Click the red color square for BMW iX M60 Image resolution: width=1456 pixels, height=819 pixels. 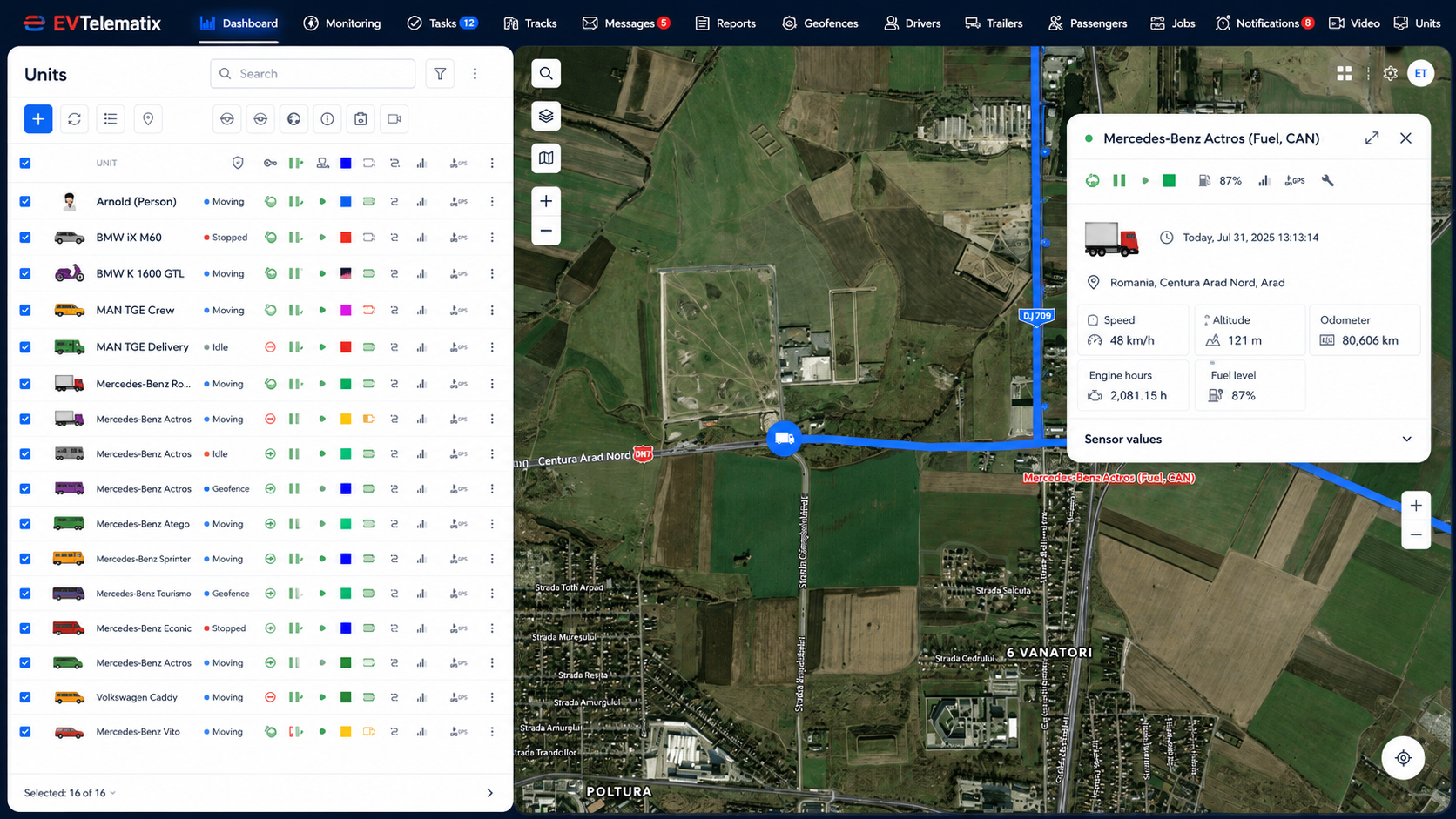[346, 238]
